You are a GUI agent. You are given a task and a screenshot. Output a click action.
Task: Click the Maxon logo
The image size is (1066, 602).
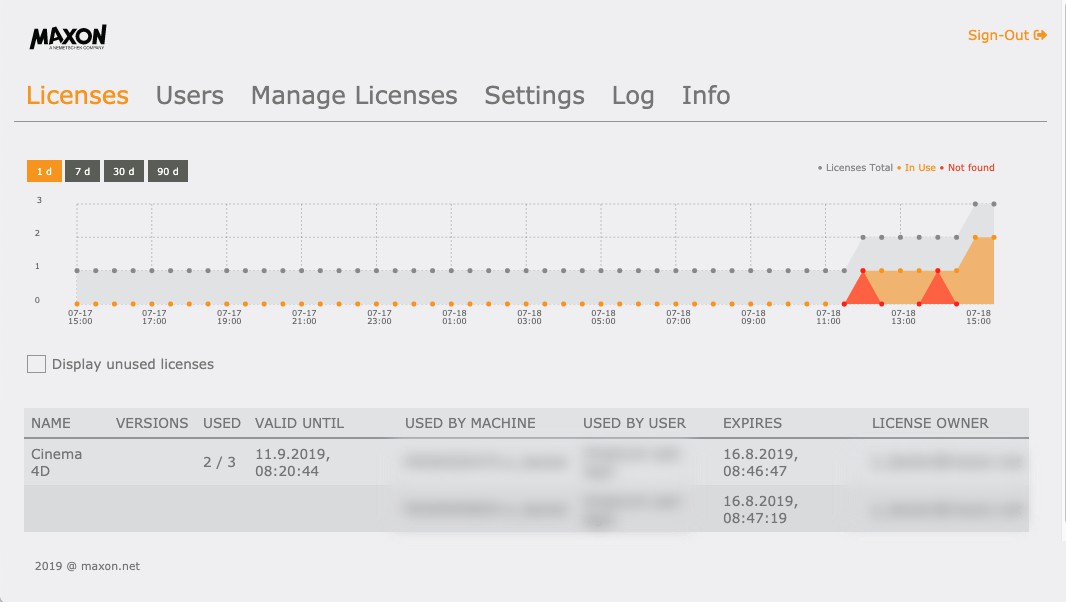point(68,37)
